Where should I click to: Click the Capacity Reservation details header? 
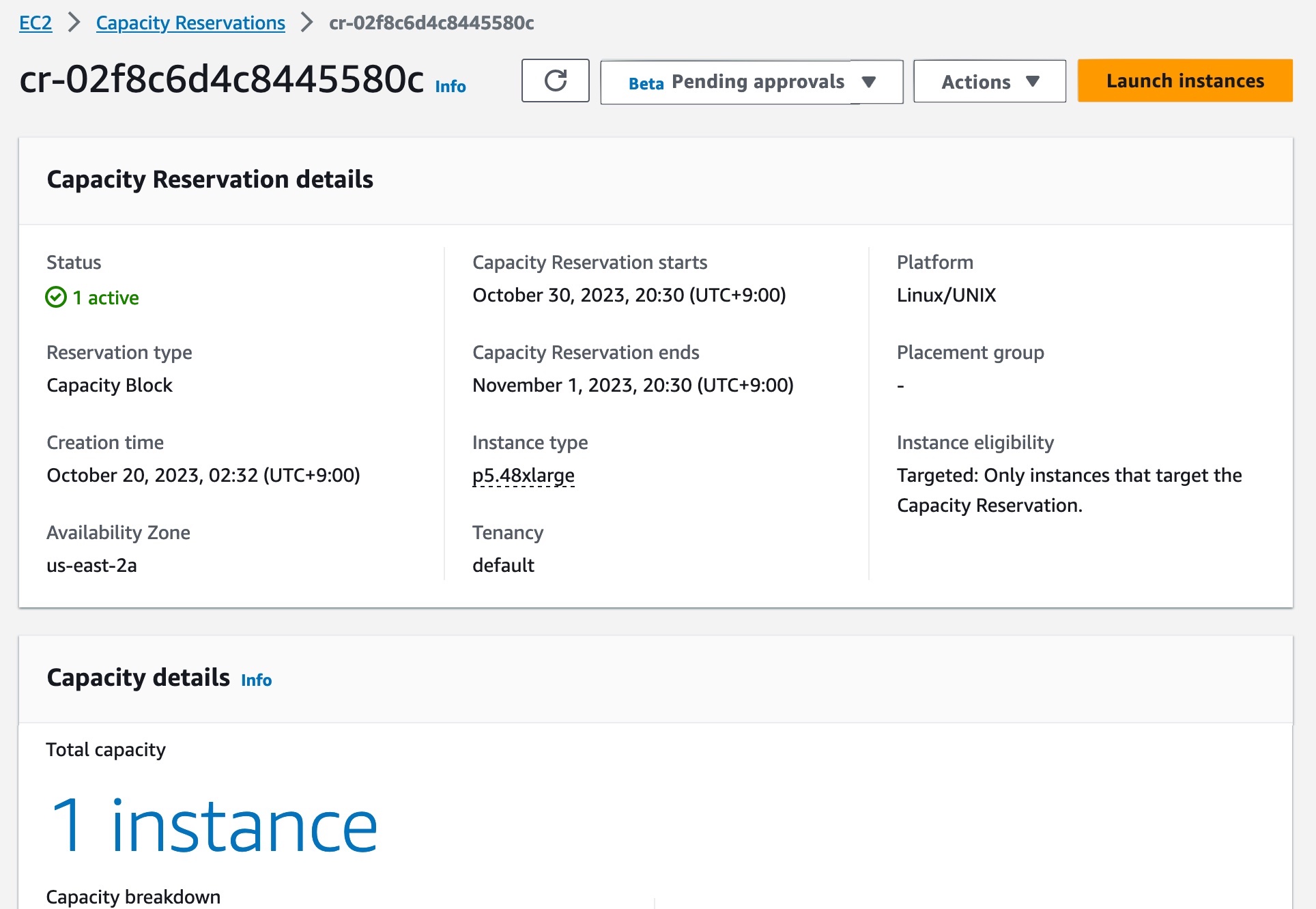click(210, 179)
